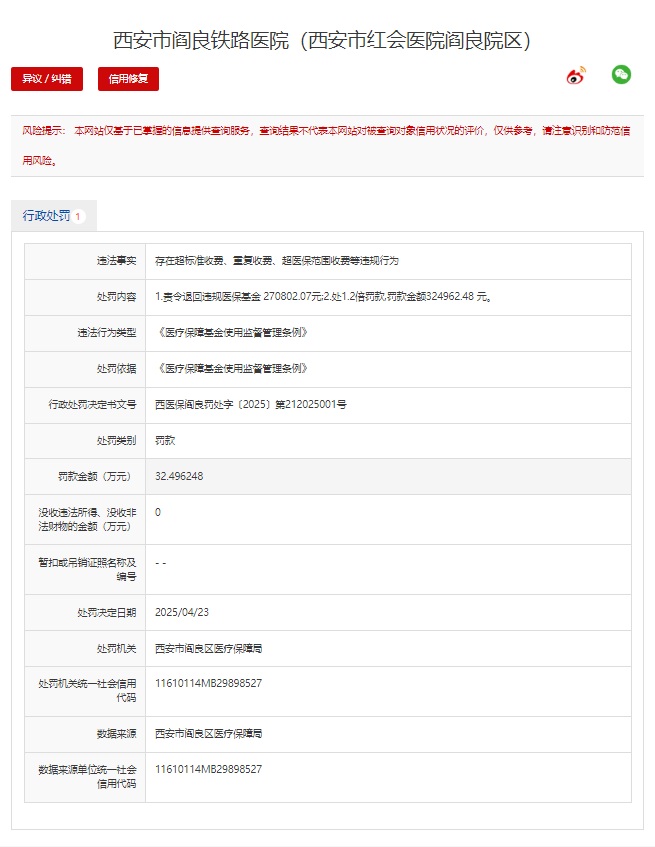This screenshot has width=655, height=847.
Task: Click the 风险提示 notice text
Action: 327,145
